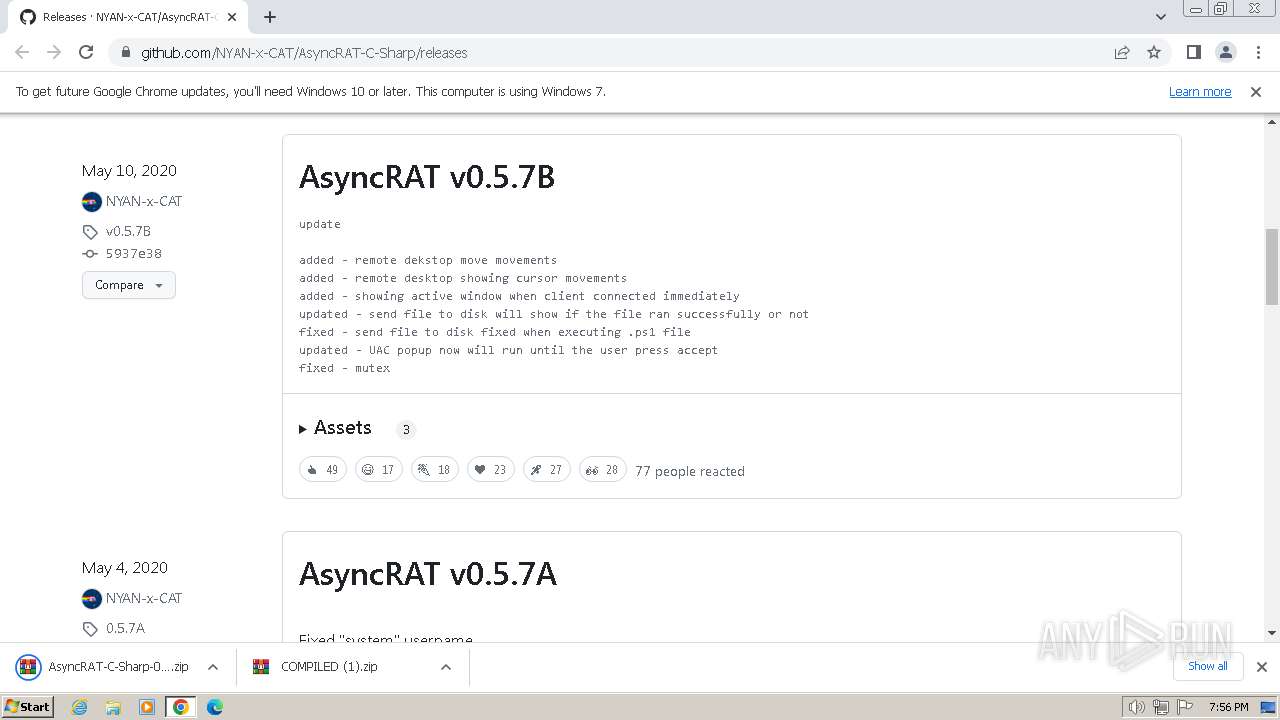Click NYAN-x-CAT avatar for v0.5.7B release
Screen dimensions: 1280x720
[92, 201]
